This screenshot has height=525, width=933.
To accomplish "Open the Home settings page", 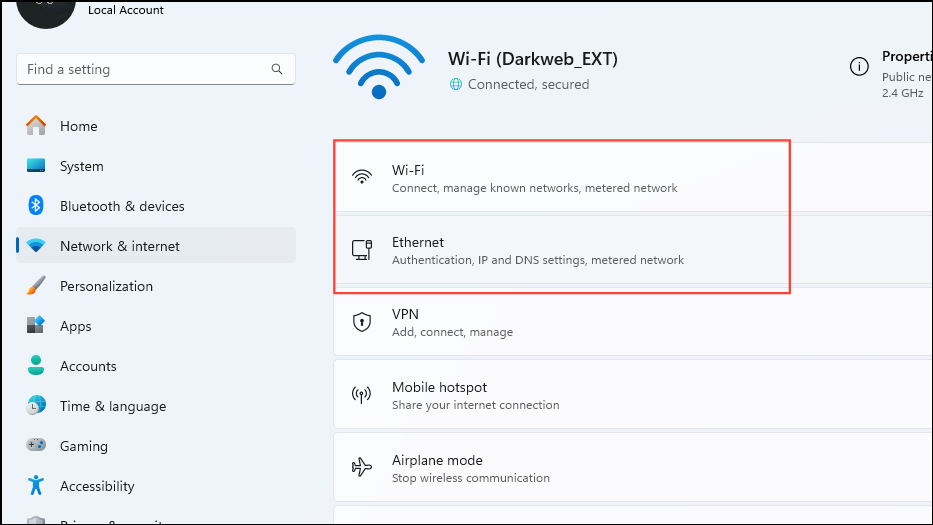I will [156, 126].
